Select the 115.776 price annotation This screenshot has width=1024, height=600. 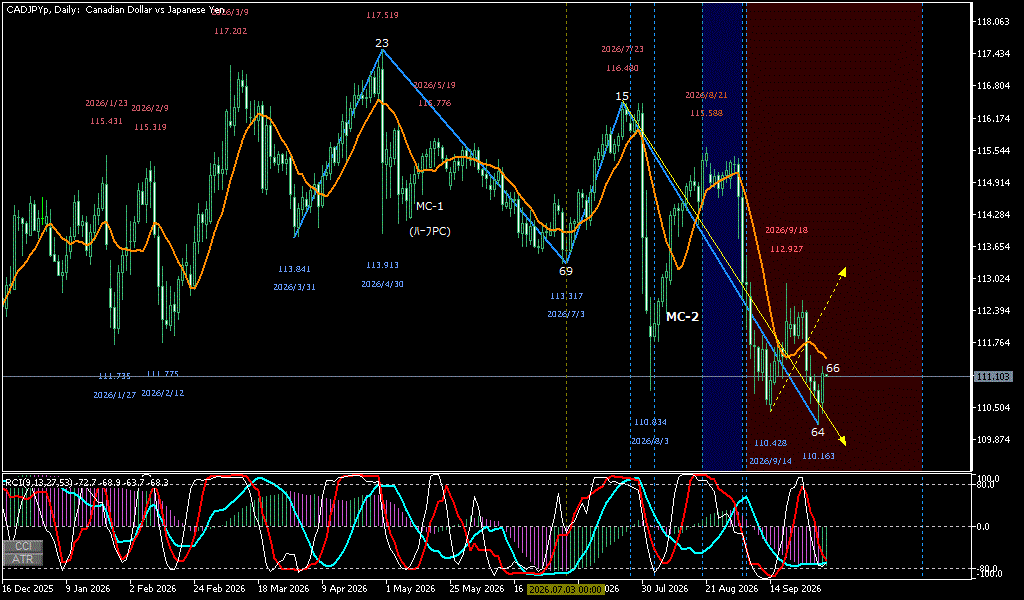click(434, 103)
